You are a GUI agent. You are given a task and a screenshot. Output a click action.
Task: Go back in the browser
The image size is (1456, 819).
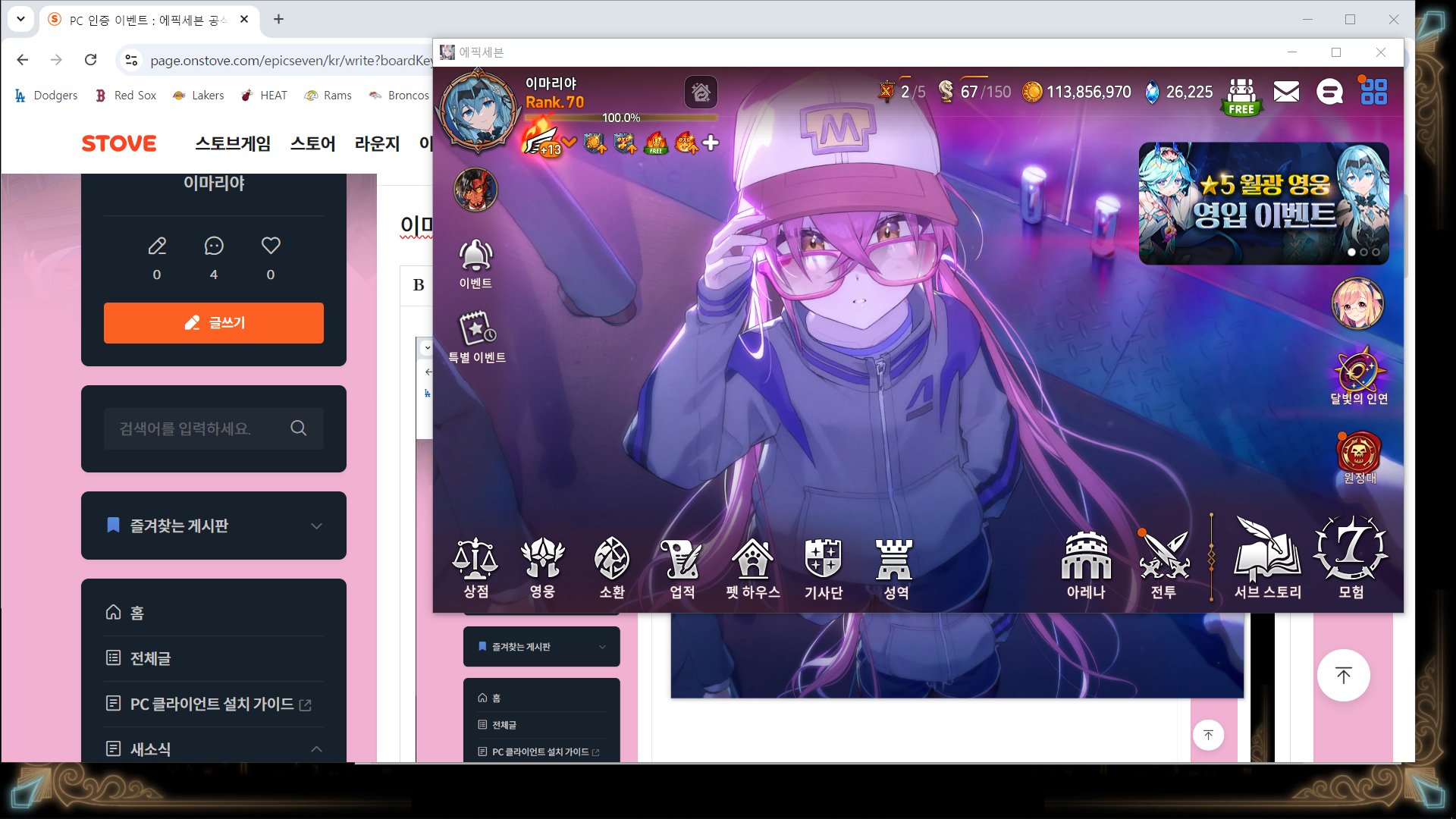(x=22, y=60)
